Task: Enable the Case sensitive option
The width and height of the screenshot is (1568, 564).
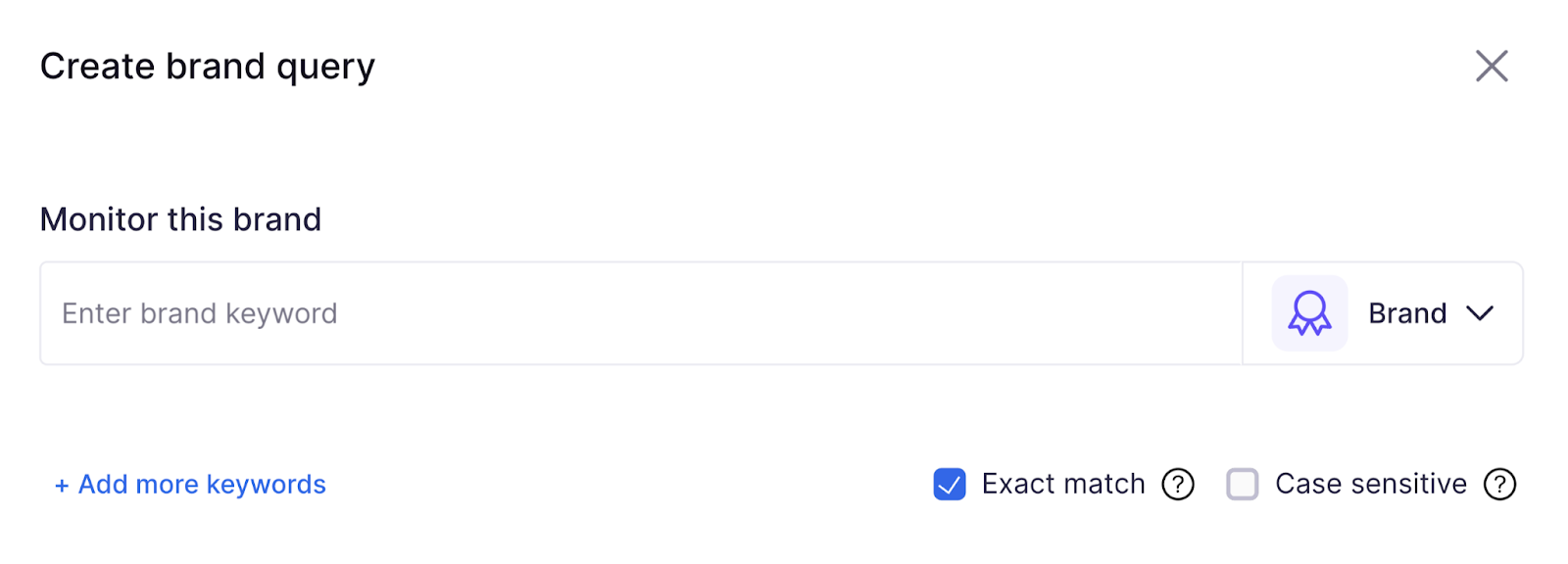Action: coord(1242,484)
